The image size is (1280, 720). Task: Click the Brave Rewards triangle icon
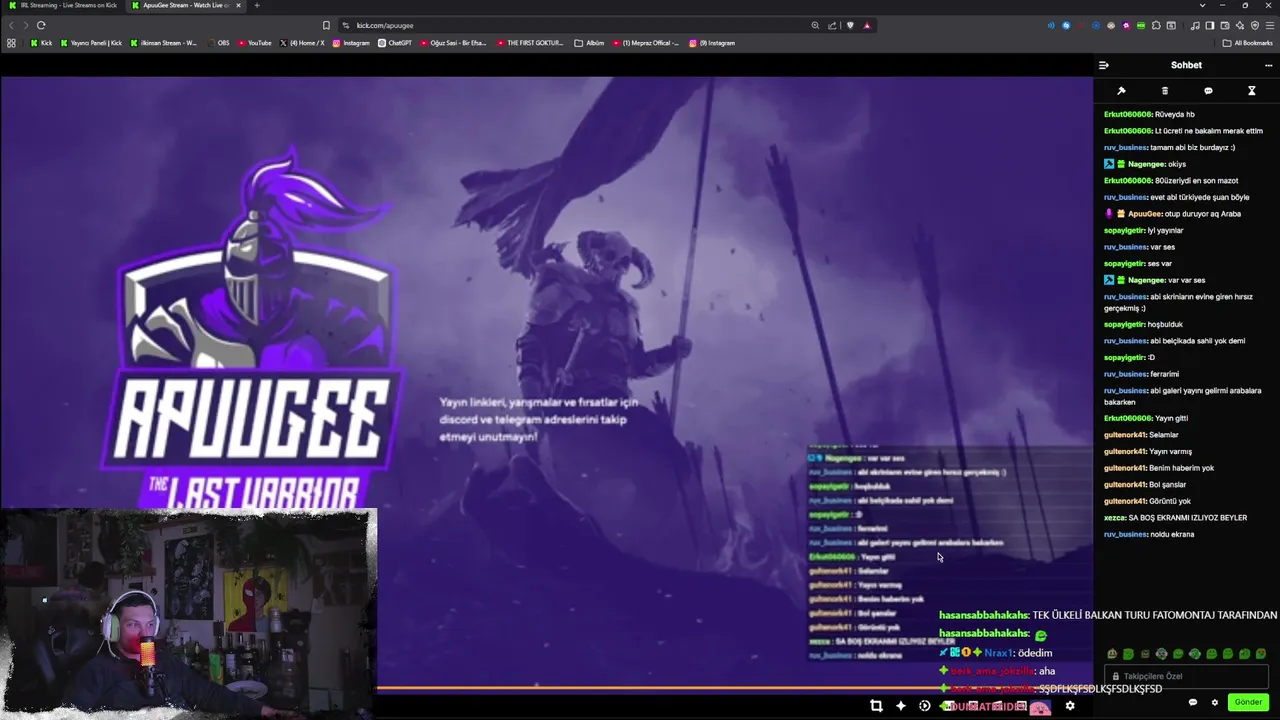(867, 25)
